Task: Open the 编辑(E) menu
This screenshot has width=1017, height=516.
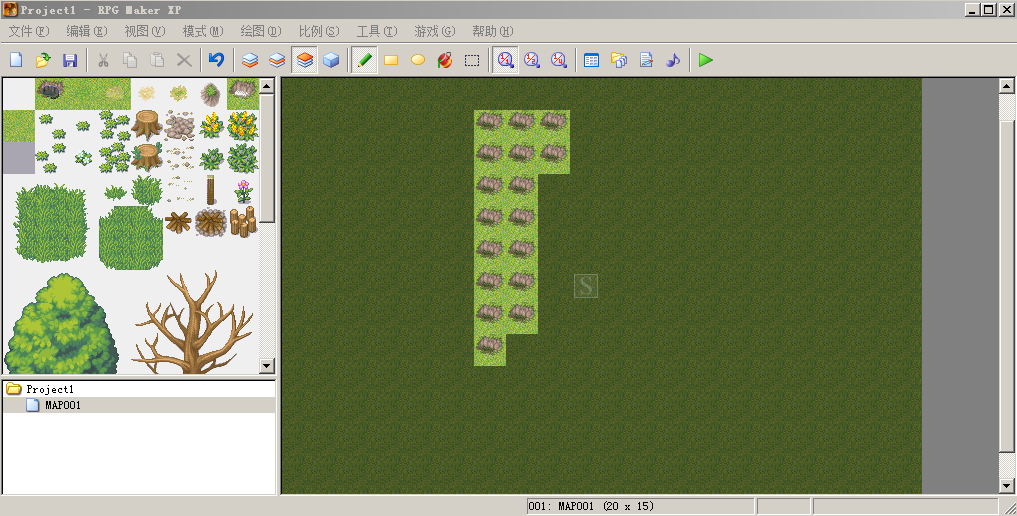Action: click(x=87, y=31)
